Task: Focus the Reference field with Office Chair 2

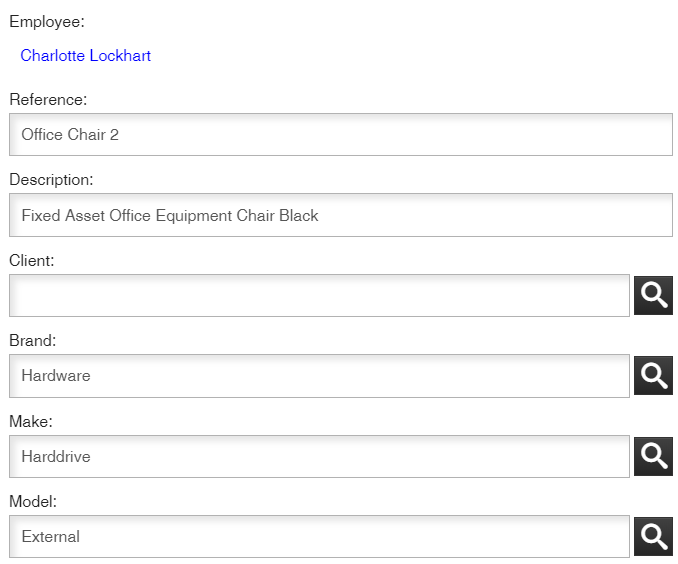Action: tap(340, 135)
